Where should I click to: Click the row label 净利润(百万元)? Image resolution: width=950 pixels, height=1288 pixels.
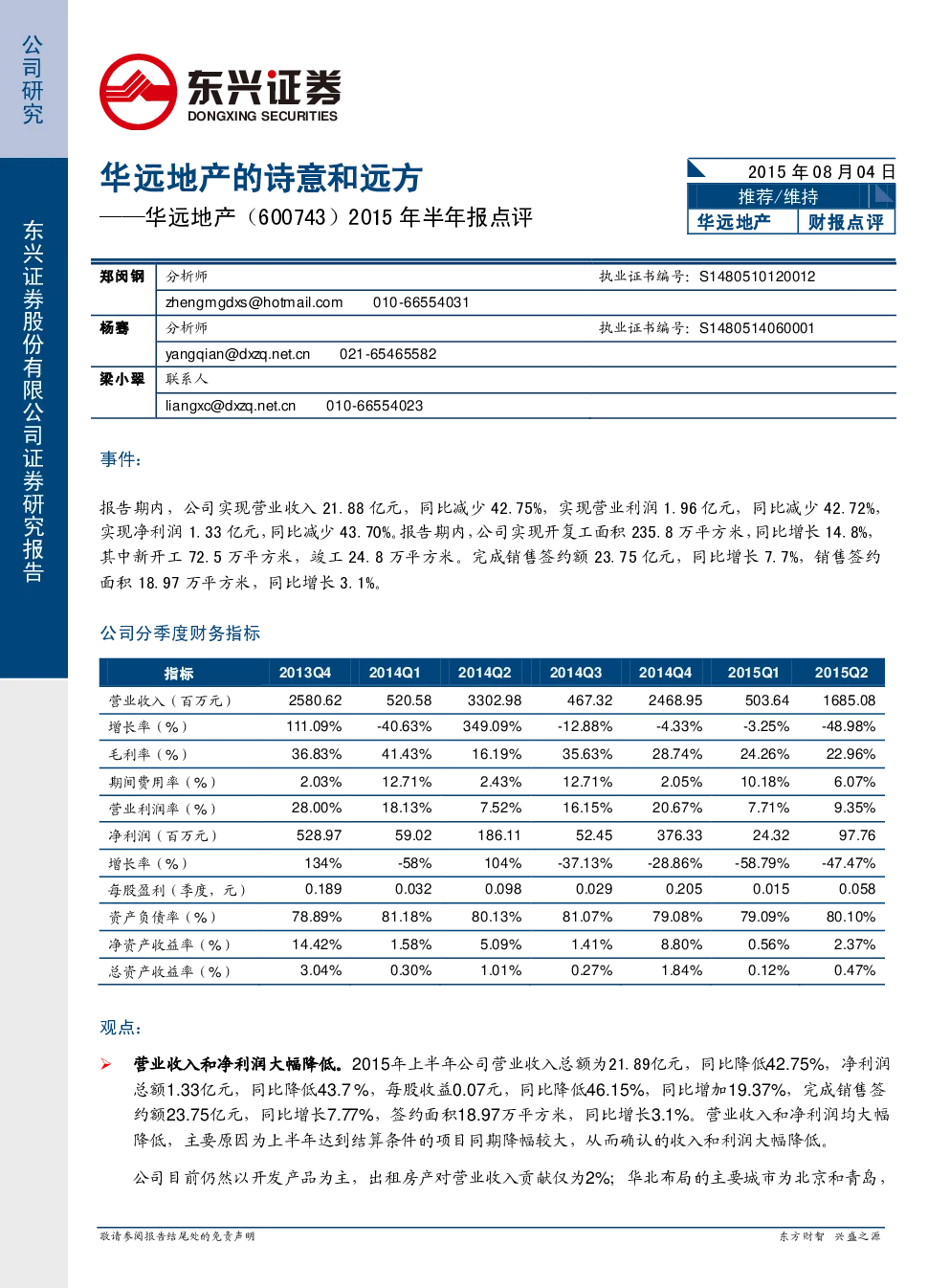[x=163, y=835]
